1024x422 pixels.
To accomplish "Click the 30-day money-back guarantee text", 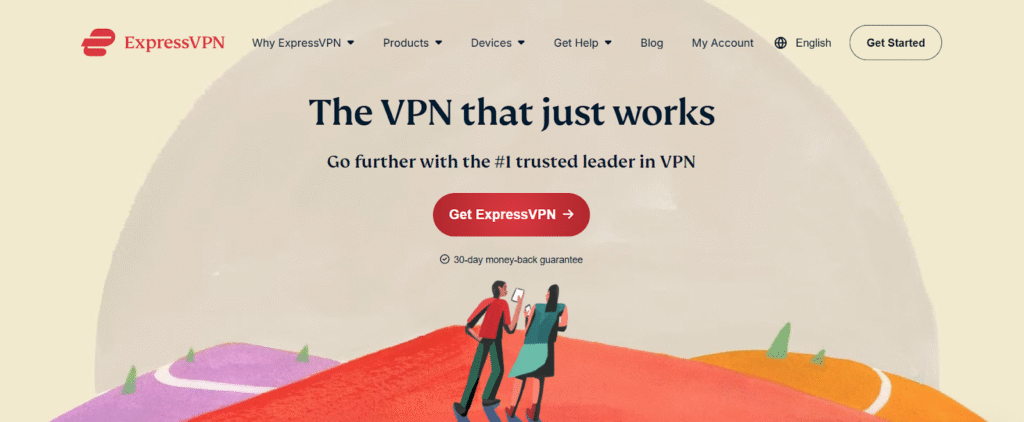I will click(518, 259).
